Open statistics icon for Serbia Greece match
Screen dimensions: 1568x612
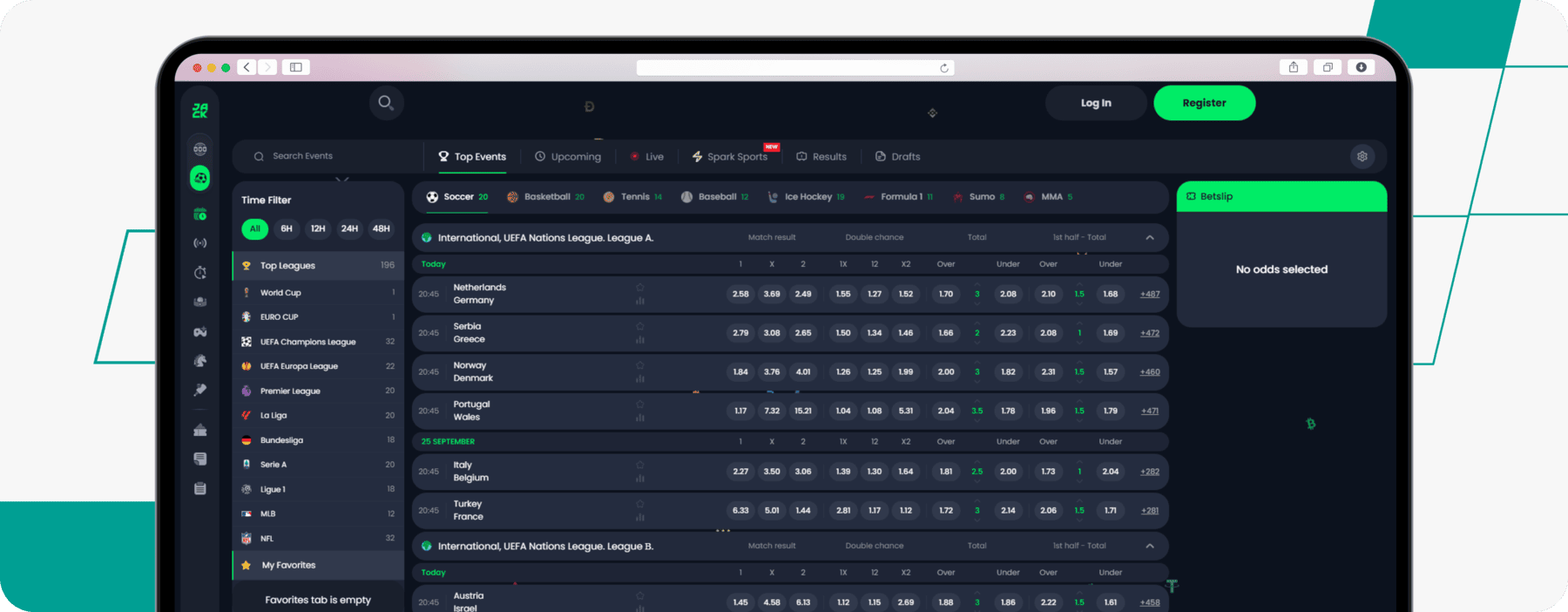(x=640, y=340)
